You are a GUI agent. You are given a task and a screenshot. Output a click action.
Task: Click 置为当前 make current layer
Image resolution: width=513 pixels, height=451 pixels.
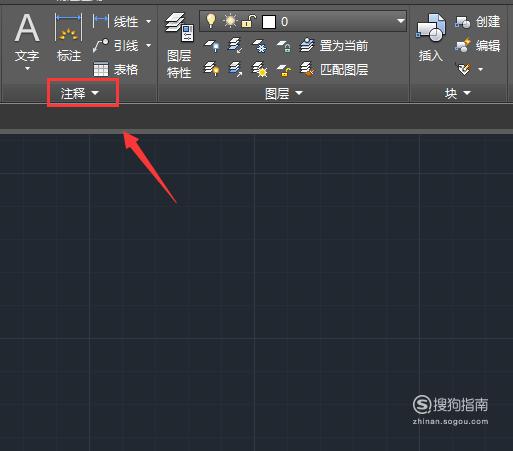click(334, 46)
